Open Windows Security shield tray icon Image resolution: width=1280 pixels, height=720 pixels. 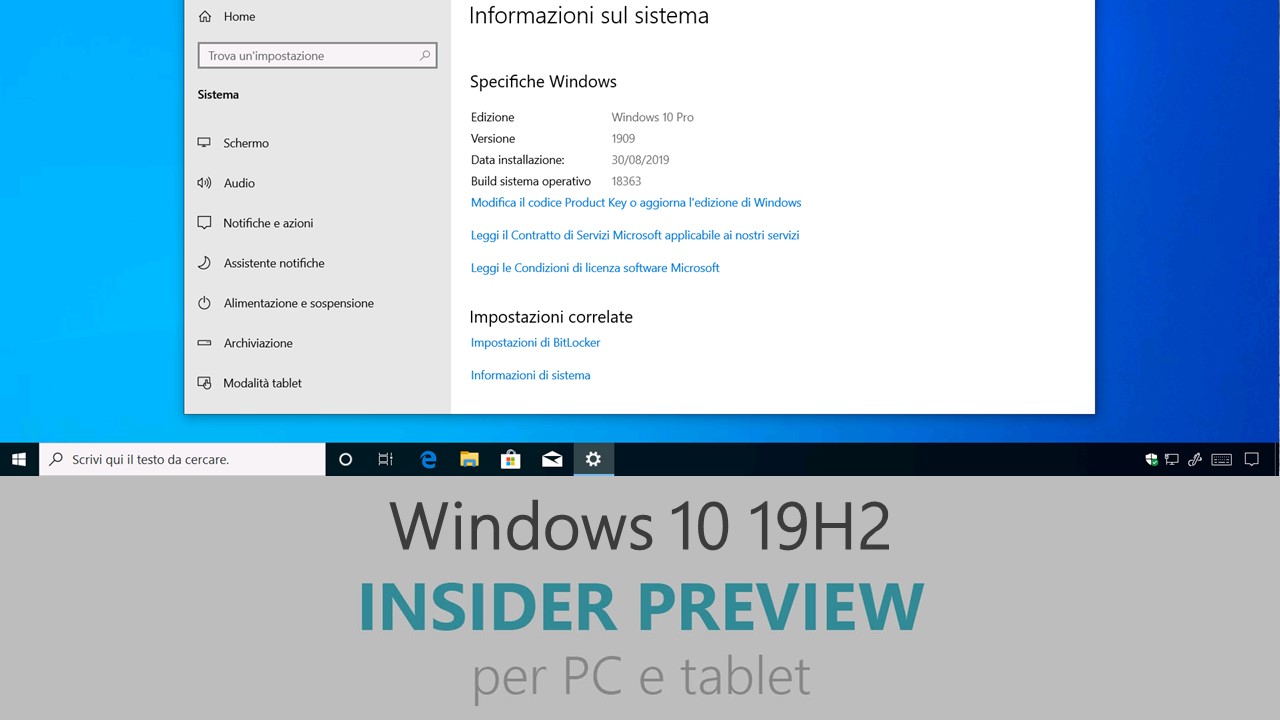click(x=1152, y=460)
